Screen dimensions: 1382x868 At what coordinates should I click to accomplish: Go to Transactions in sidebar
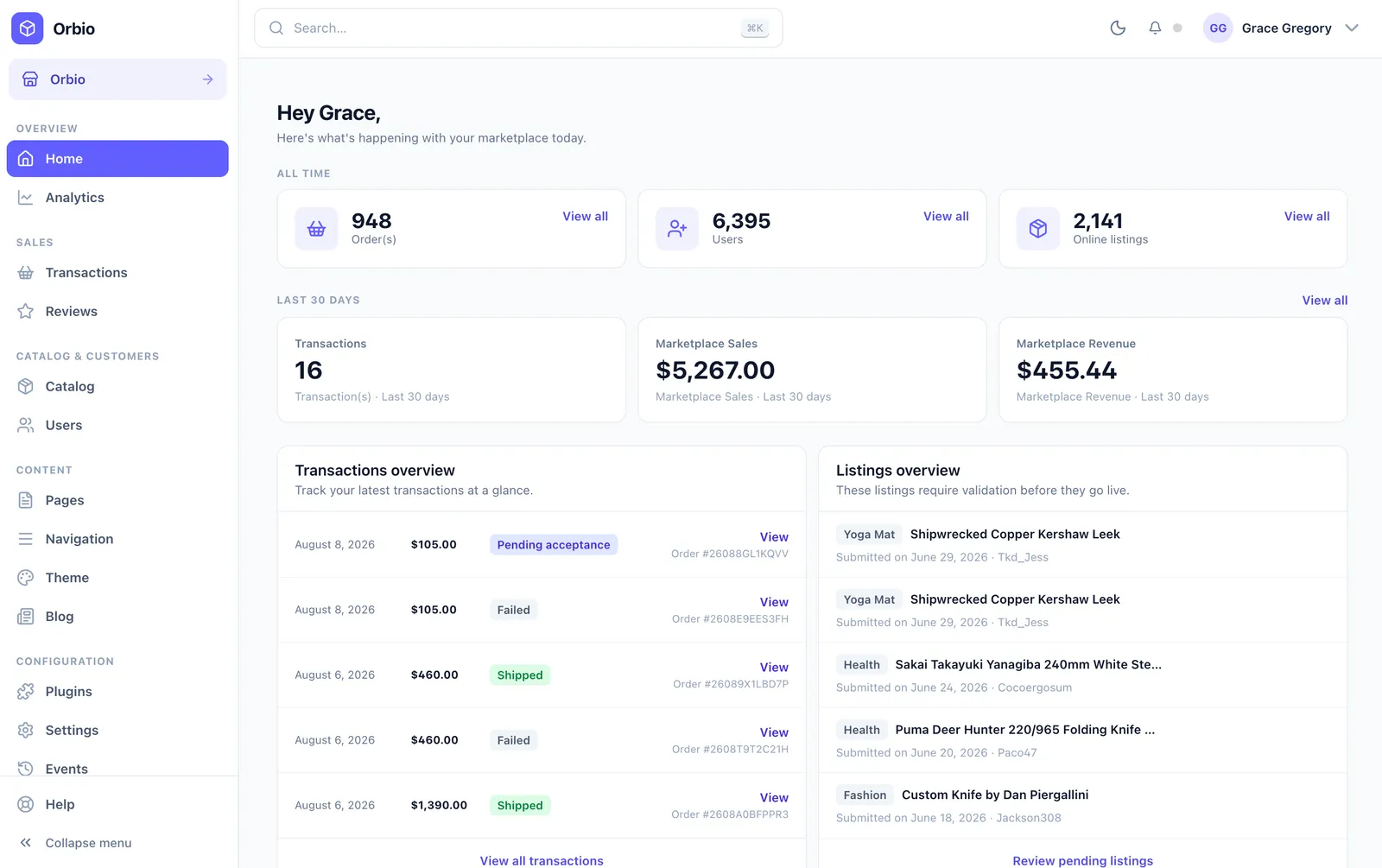(x=117, y=273)
